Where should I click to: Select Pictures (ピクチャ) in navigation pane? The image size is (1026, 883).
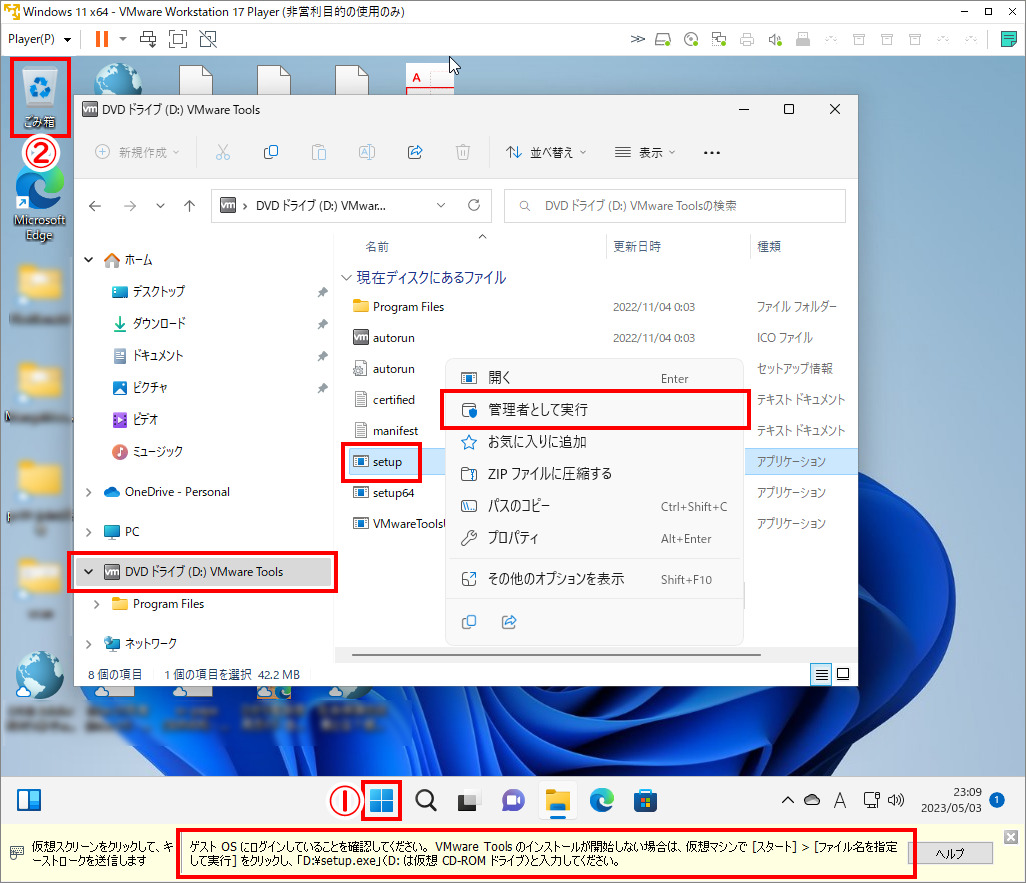coord(150,387)
